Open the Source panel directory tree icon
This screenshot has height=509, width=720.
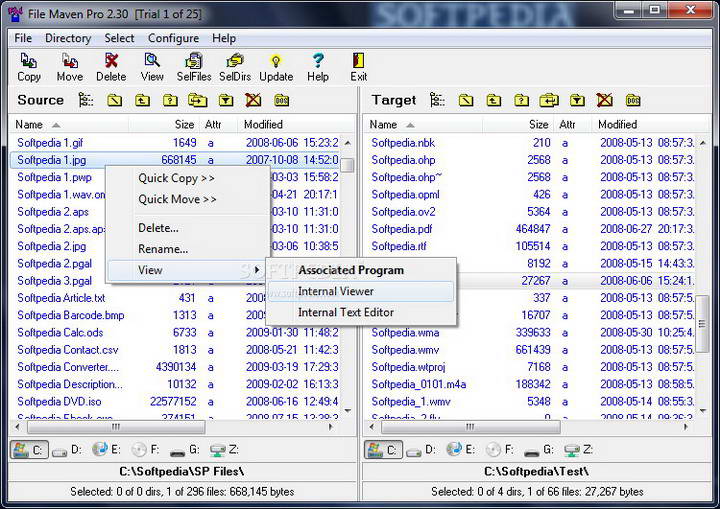[x=86, y=100]
